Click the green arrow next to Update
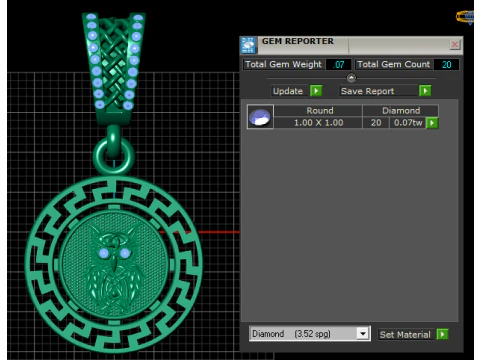The height and width of the screenshot is (360, 480). 316,91
